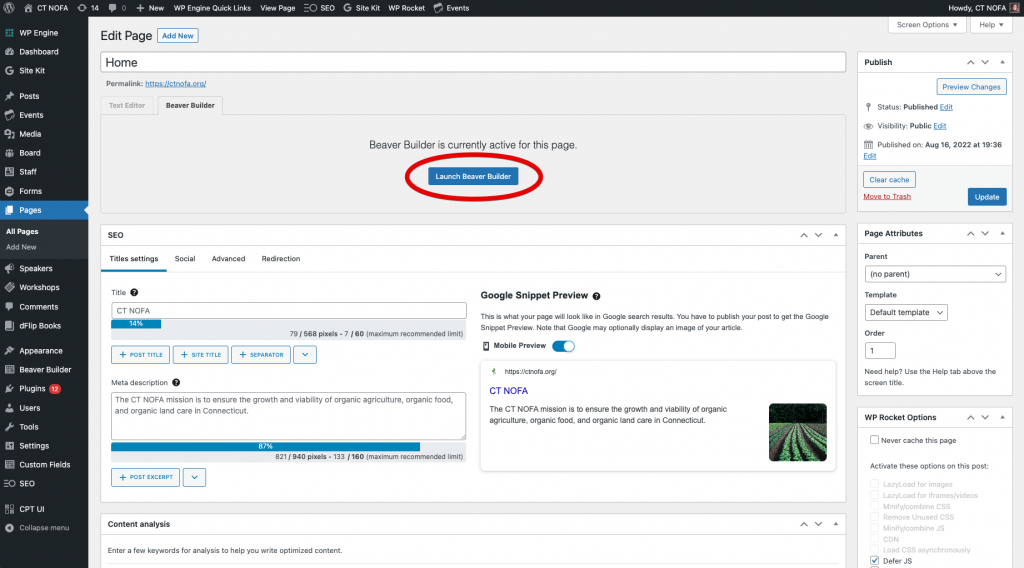Select the Beaver Builder tab

point(190,105)
